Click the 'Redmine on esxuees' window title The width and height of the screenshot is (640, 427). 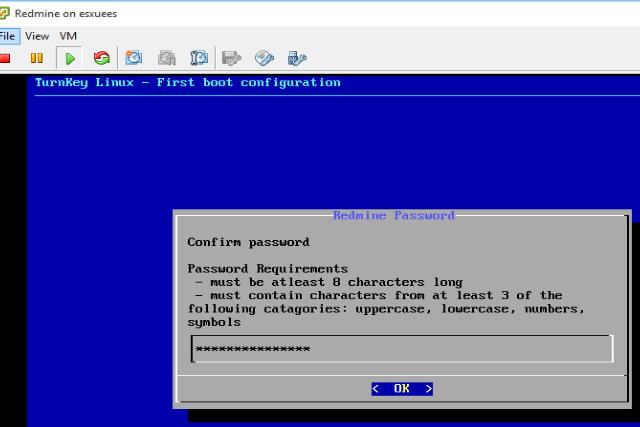pyautogui.click(x=66, y=13)
